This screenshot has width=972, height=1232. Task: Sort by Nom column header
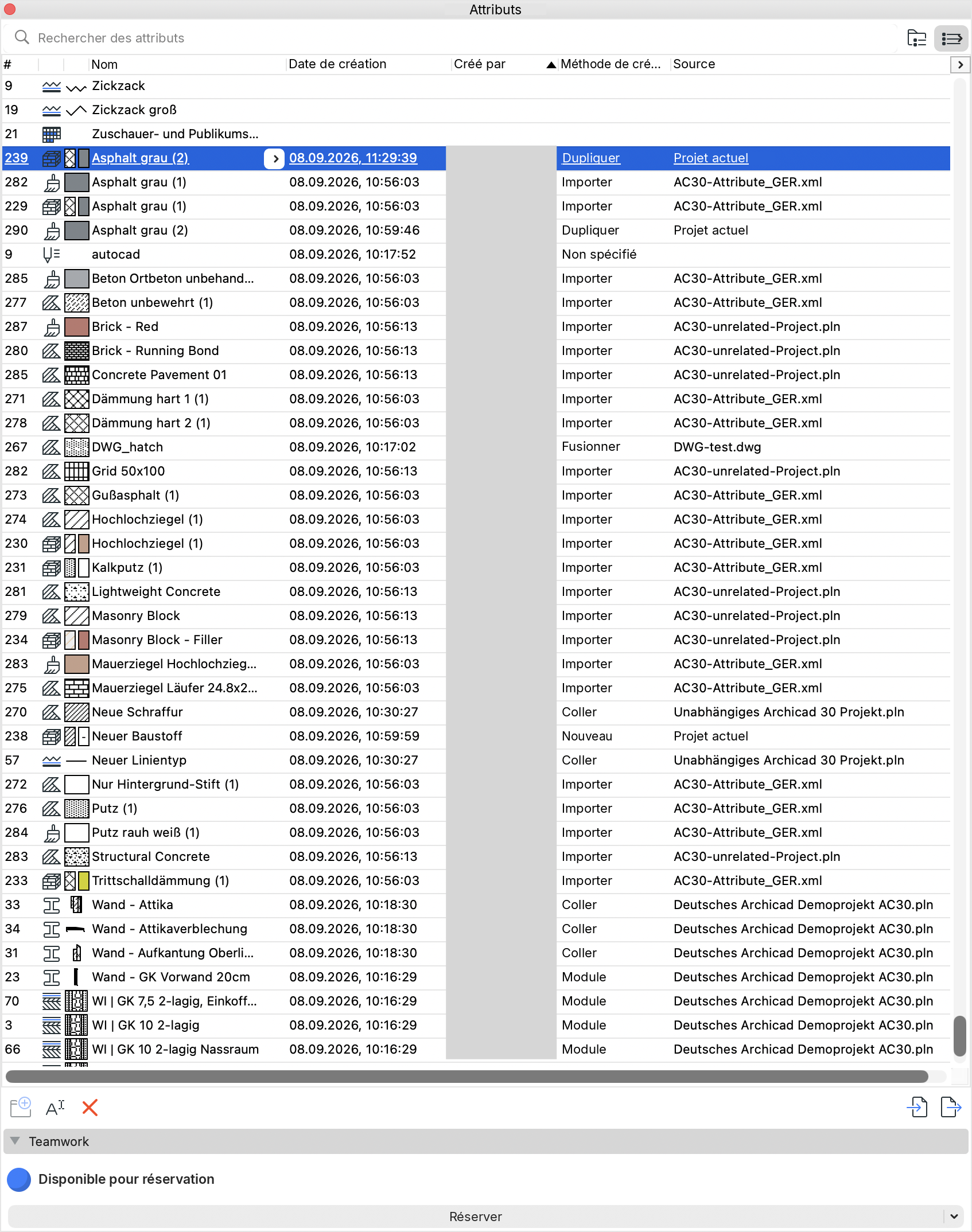click(x=186, y=64)
